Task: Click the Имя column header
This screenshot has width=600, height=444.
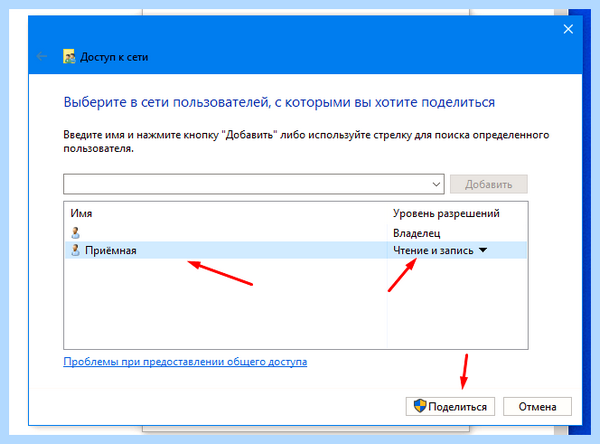Action: tap(81, 213)
